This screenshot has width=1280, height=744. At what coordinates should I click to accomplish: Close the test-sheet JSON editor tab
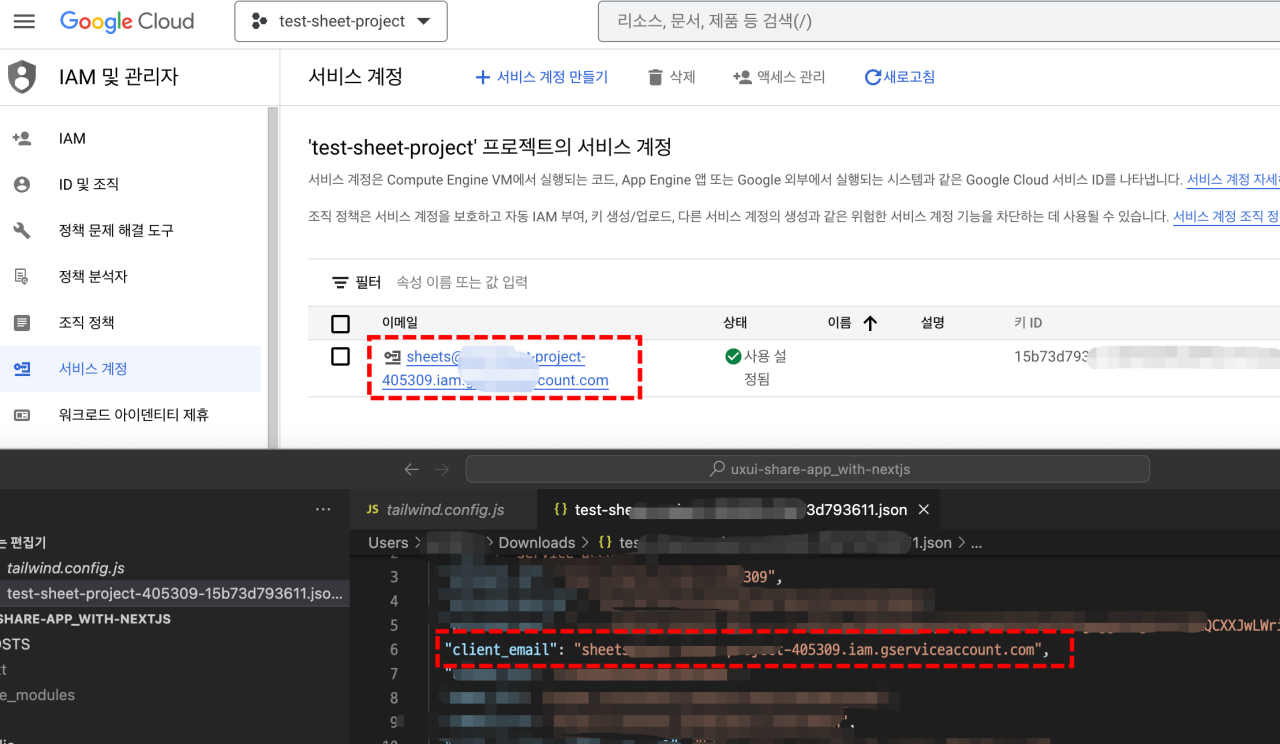[924, 510]
